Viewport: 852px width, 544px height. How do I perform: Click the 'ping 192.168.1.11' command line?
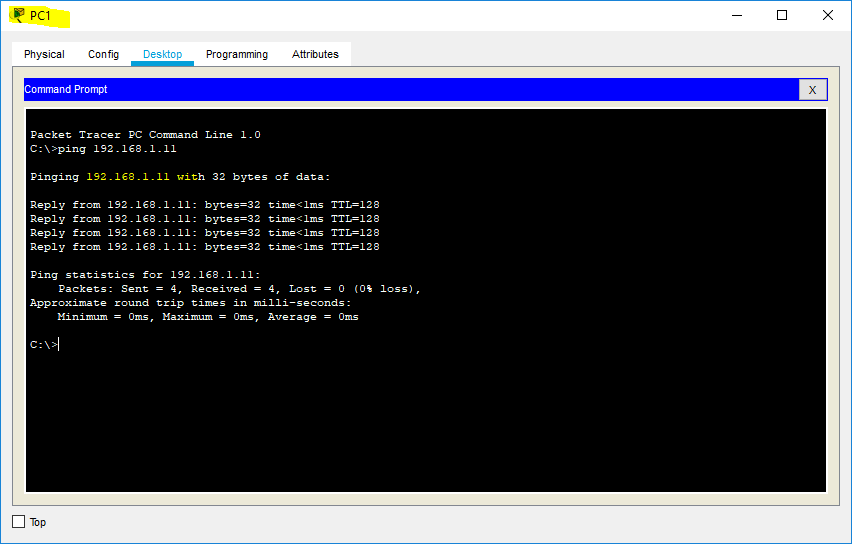[x=103, y=149]
